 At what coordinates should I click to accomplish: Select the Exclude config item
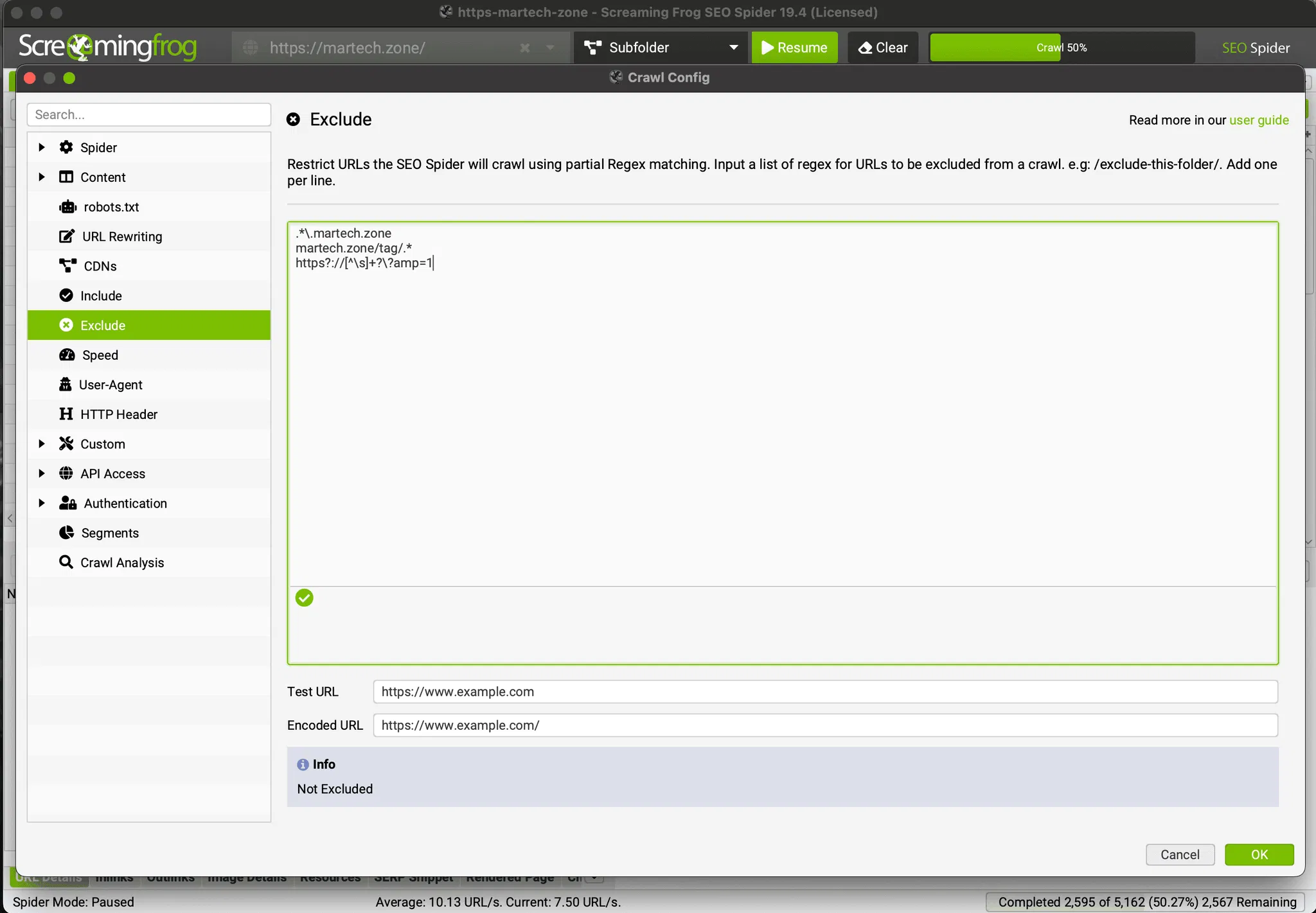(103, 325)
